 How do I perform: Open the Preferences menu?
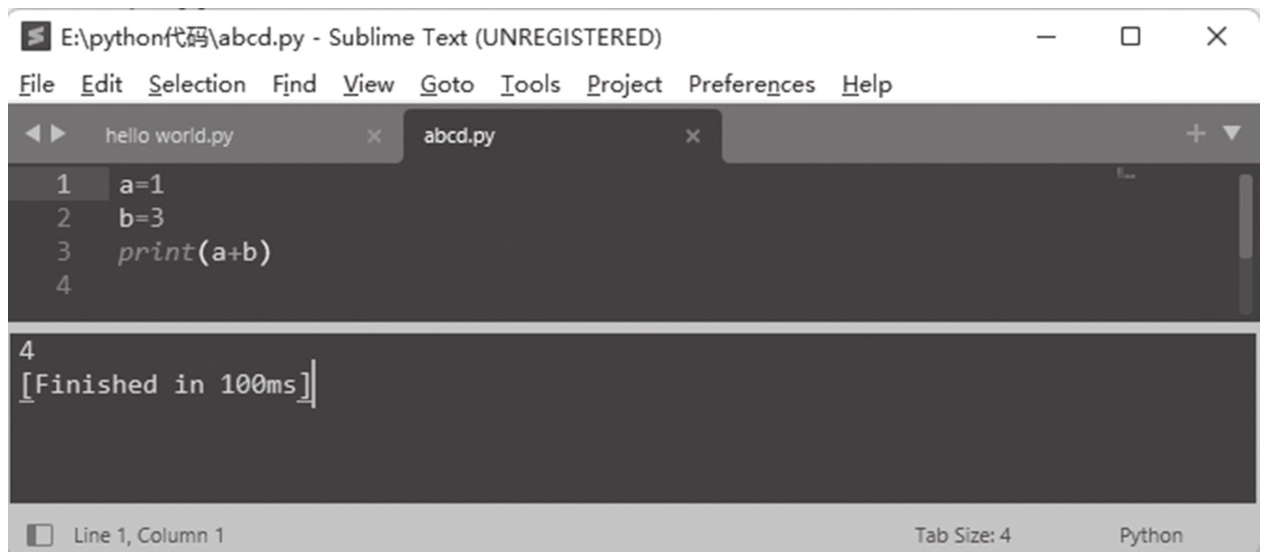click(x=751, y=85)
